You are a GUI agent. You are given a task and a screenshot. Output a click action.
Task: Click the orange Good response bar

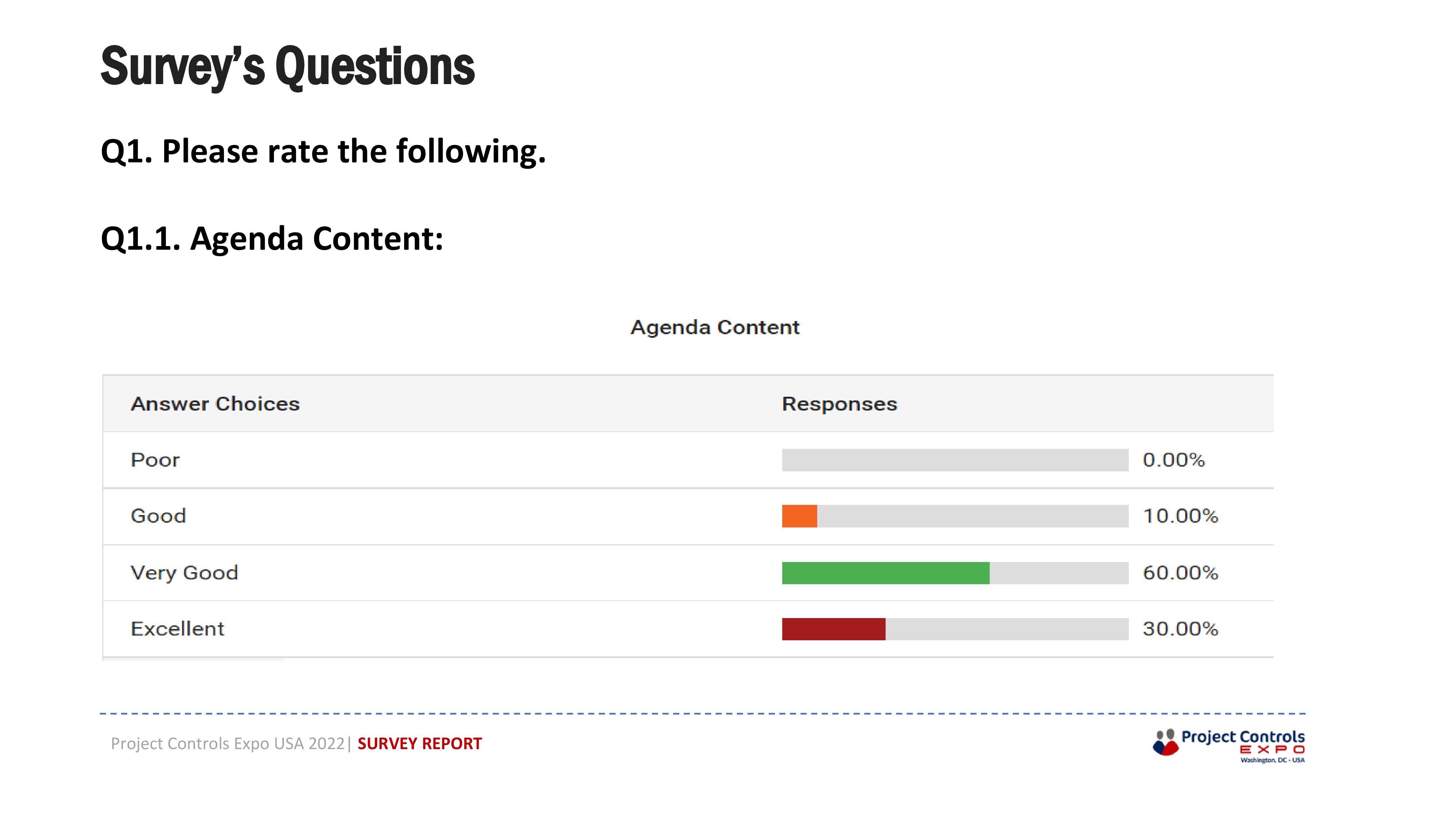coord(799,516)
